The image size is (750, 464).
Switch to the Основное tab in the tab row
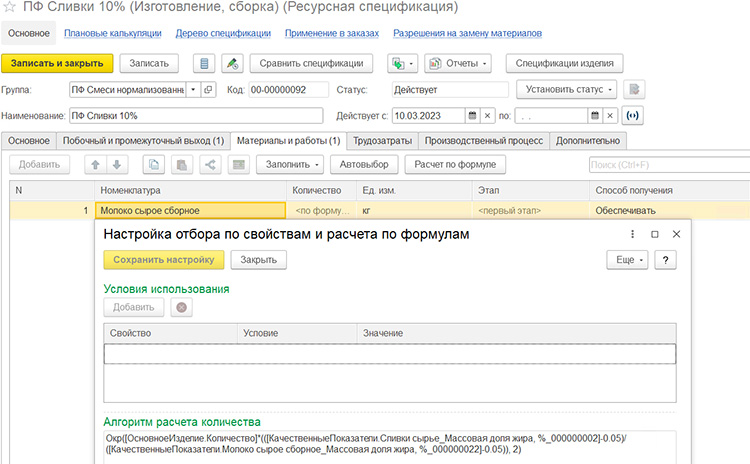point(29,141)
